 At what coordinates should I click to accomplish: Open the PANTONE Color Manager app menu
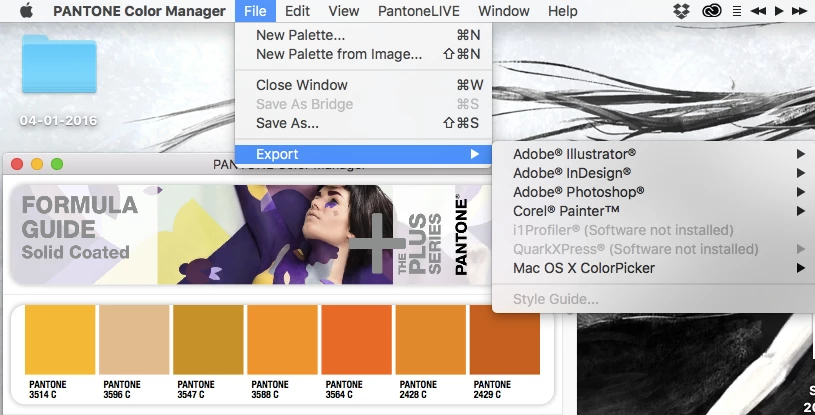click(139, 11)
